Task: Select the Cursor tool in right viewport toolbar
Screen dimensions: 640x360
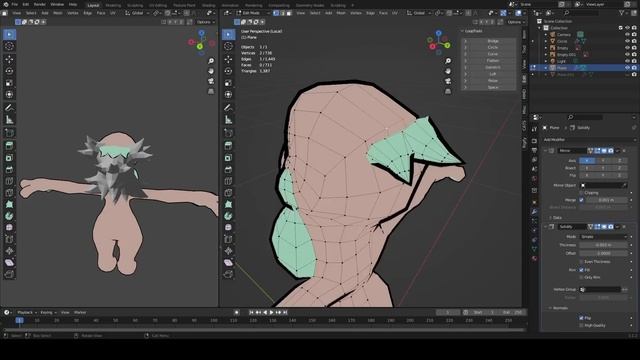Action: coord(228,46)
